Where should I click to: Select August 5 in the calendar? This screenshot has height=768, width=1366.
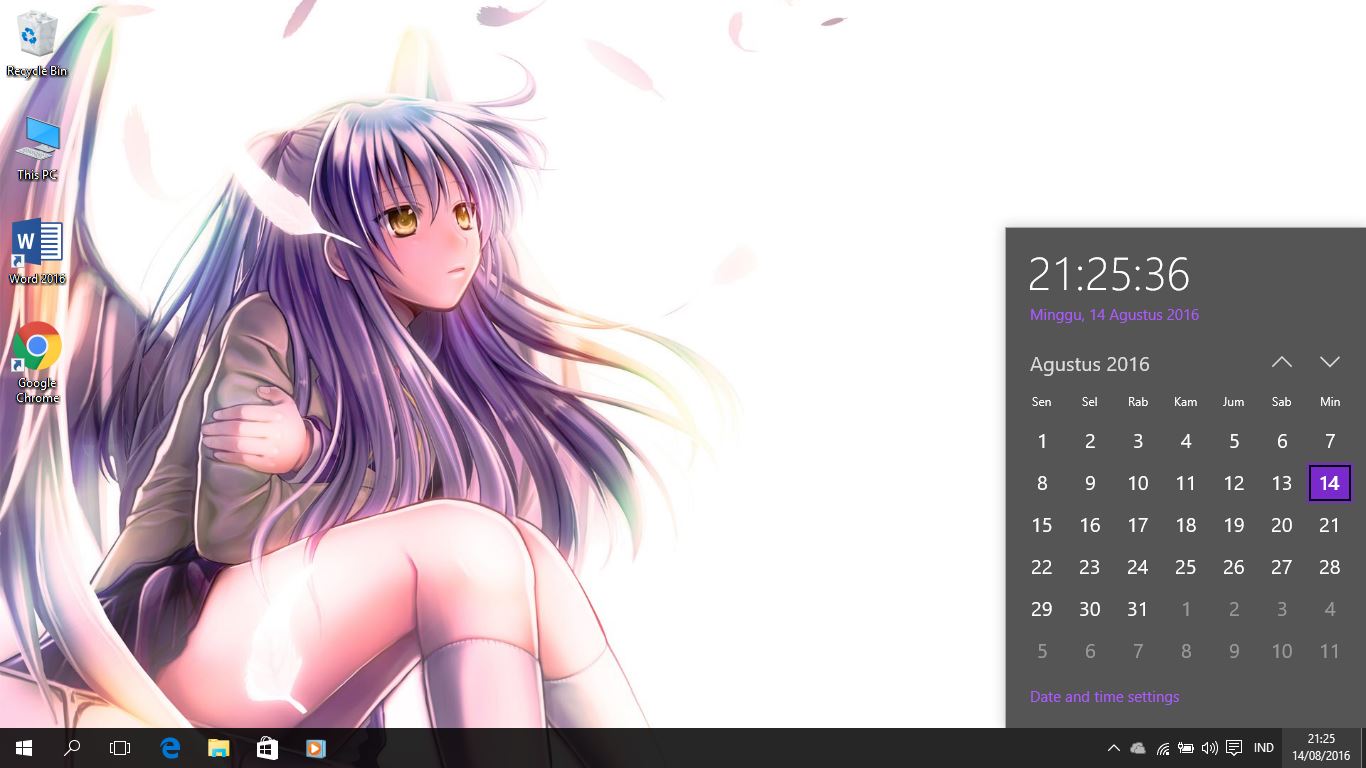(x=1234, y=441)
